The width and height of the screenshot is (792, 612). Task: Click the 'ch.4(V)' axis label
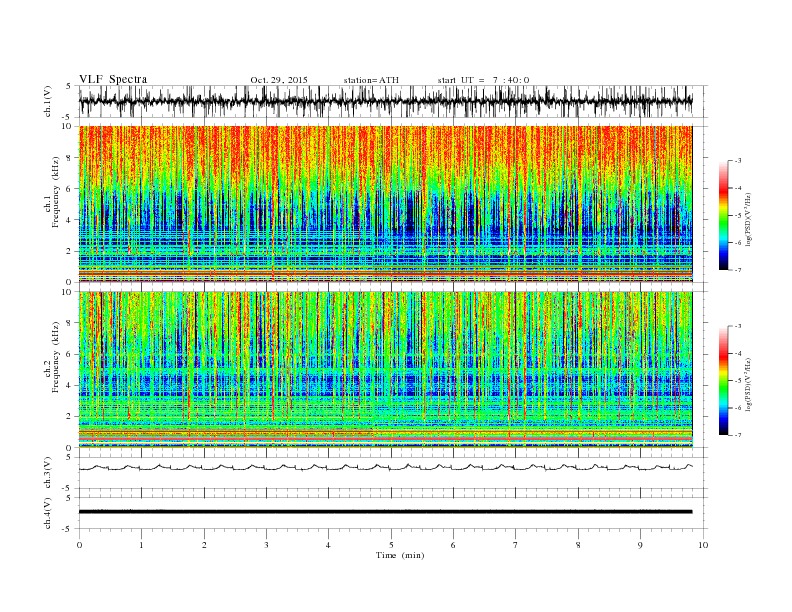[x=48, y=513]
